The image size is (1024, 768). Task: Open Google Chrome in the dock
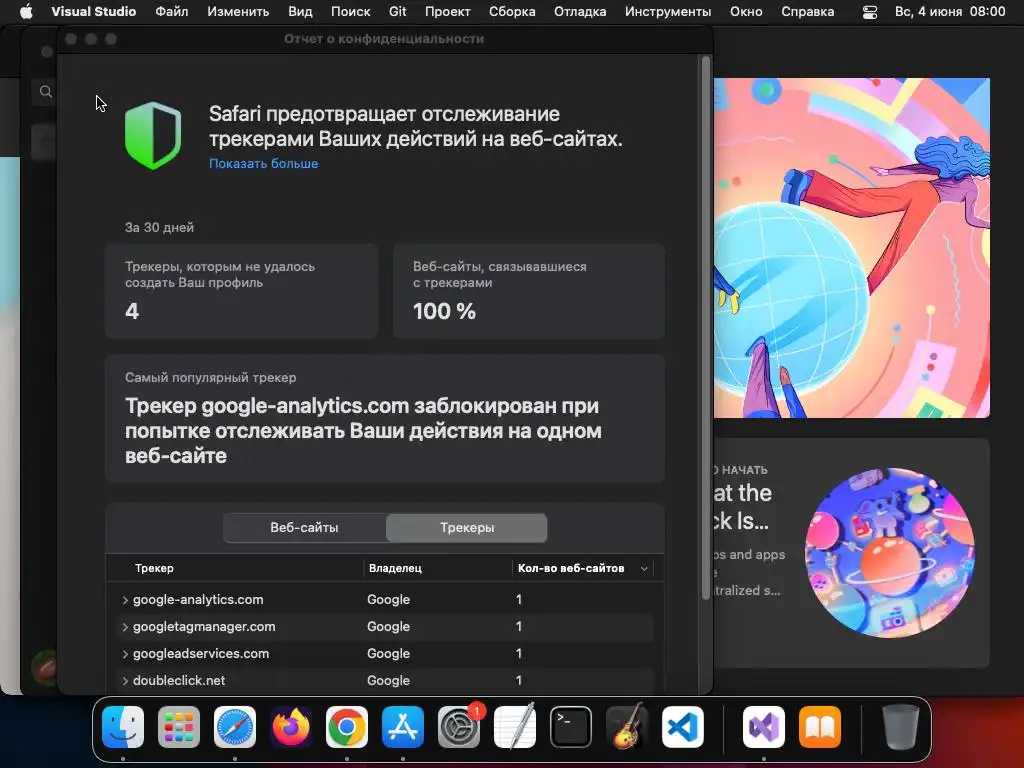click(x=347, y=727)
